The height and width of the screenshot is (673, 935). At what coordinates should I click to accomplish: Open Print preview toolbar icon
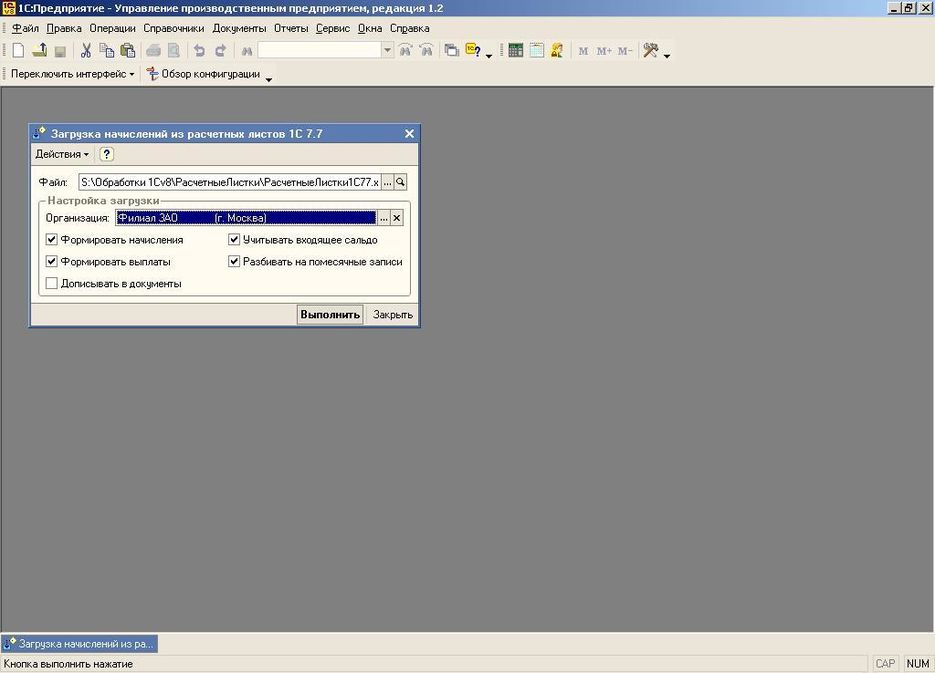coord(174,51)
